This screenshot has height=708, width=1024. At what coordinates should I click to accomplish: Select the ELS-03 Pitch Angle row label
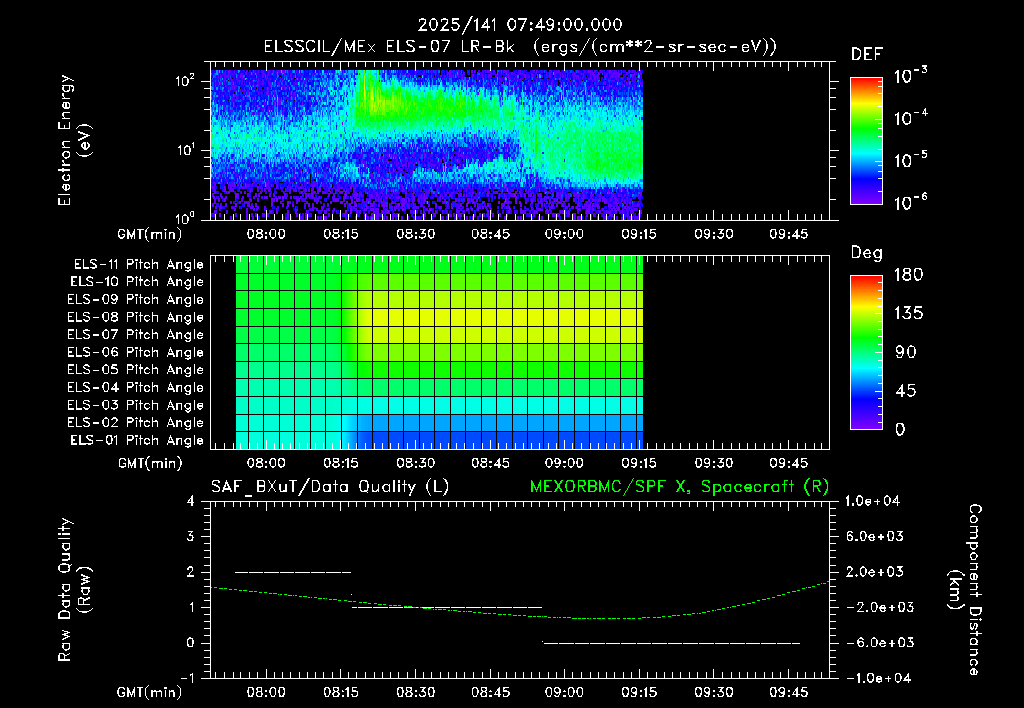[x=136, y=406]
